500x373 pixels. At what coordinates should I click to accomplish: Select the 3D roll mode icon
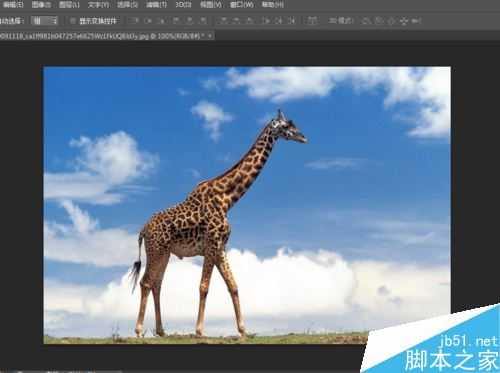point(378,21)
